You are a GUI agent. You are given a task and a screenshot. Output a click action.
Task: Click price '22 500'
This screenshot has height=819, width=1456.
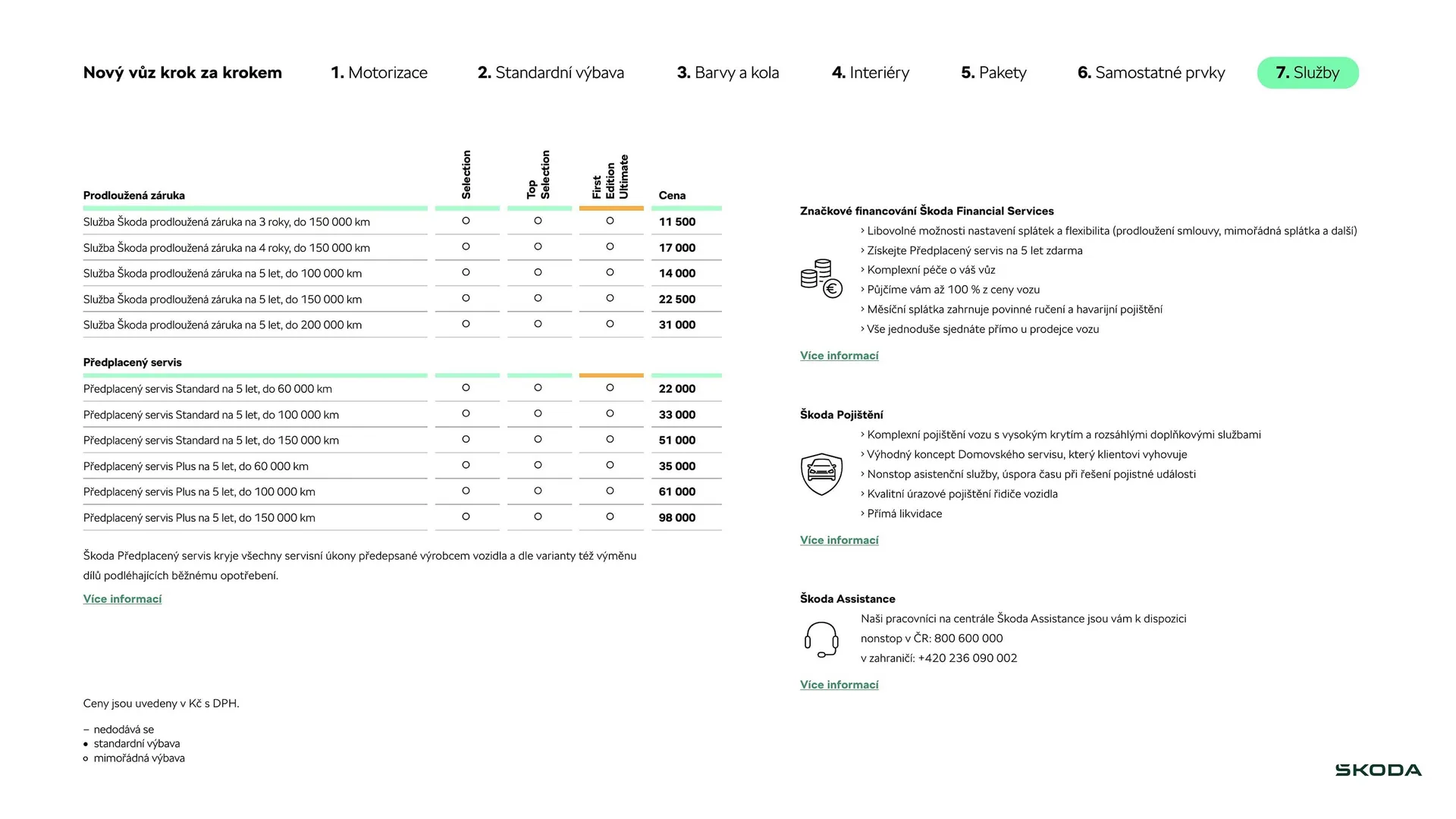[677, 300]
